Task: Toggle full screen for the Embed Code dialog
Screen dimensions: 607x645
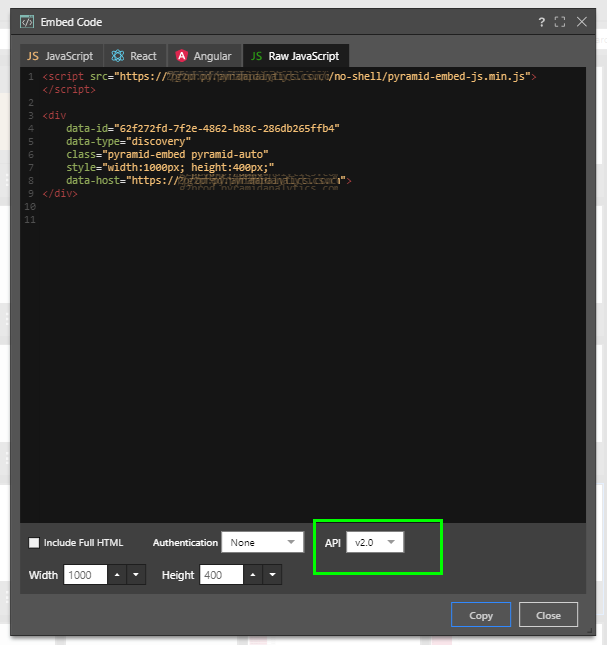Action: (x=560, y=22)
